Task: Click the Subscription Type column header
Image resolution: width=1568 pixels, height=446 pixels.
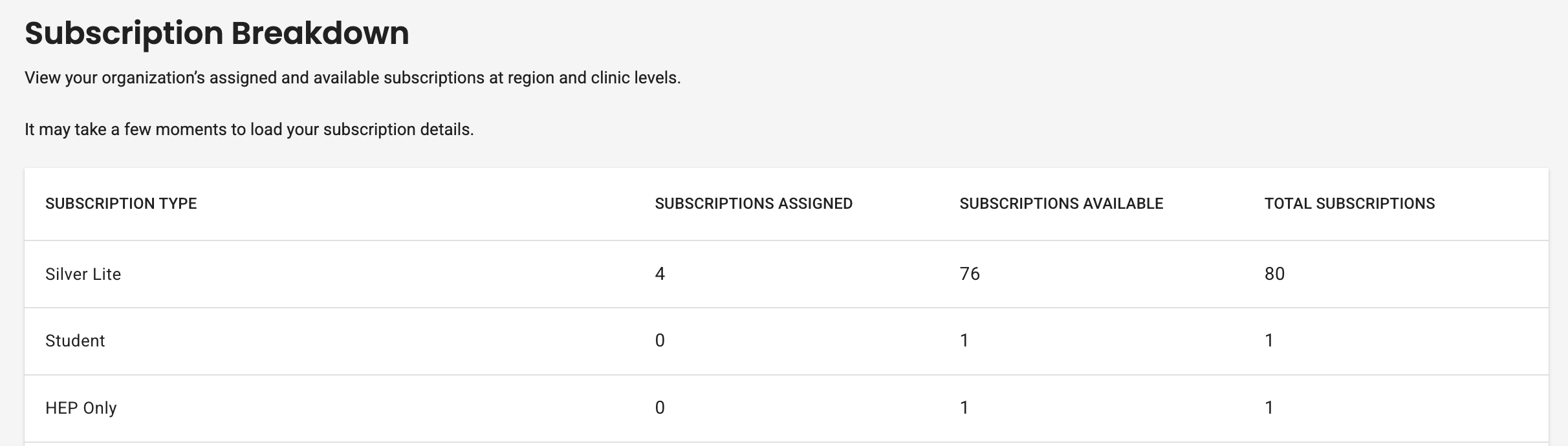Action: tap(121, 204)
